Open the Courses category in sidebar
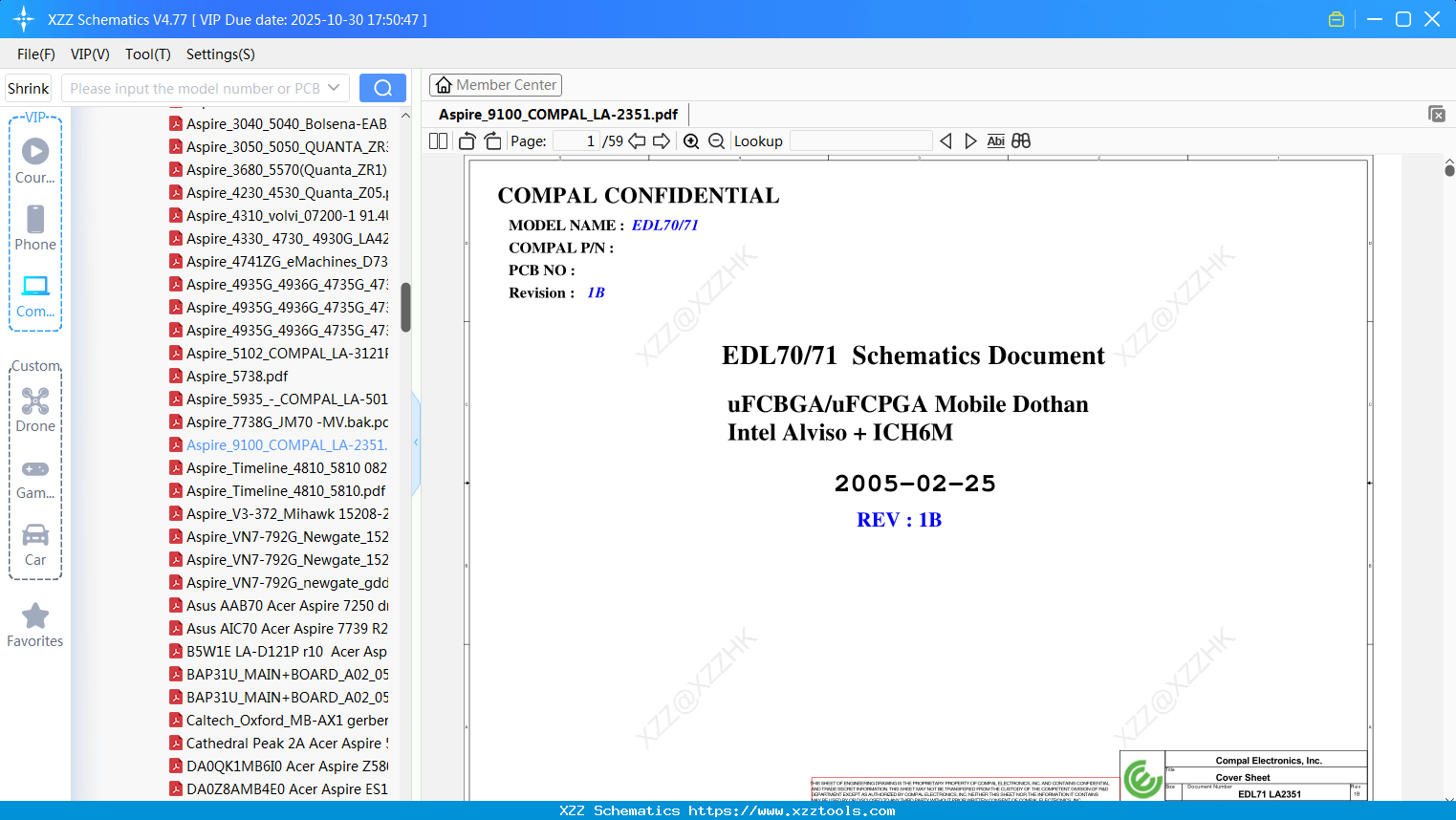The width and height of the screenshot is (1456, 820). (x=35, y=162)
